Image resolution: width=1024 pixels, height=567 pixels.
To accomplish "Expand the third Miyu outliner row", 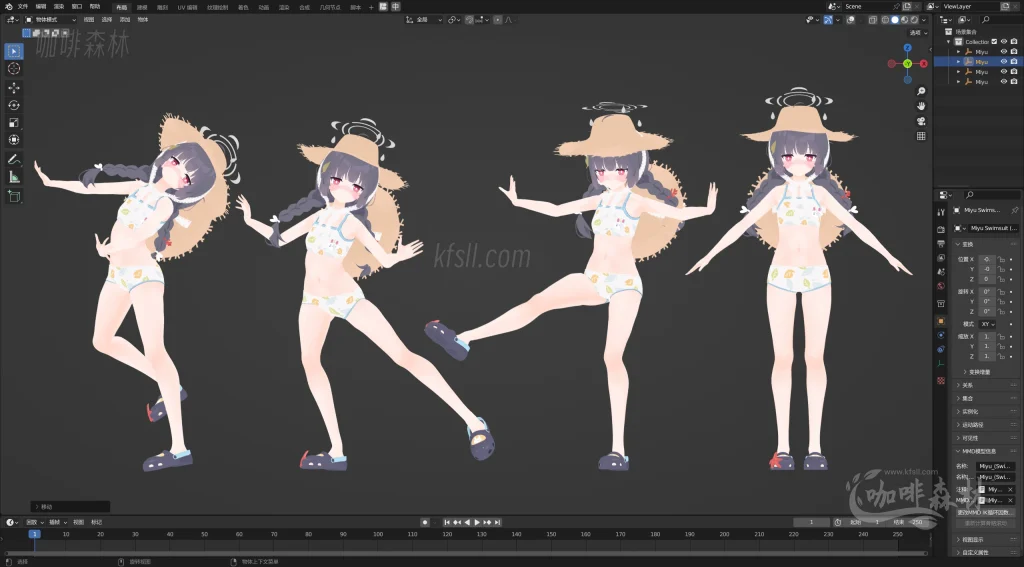I will pyautogui.click(x=959, y=72).
